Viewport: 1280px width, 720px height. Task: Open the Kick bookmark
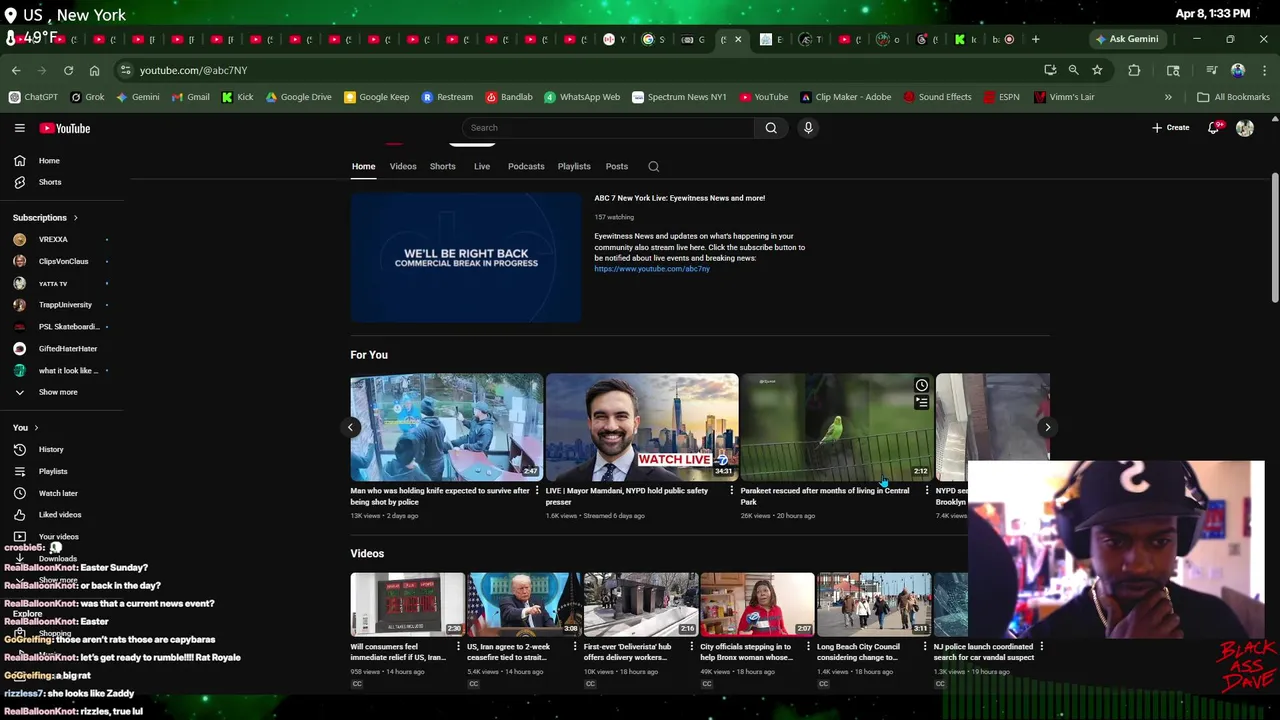click(237, 97)
